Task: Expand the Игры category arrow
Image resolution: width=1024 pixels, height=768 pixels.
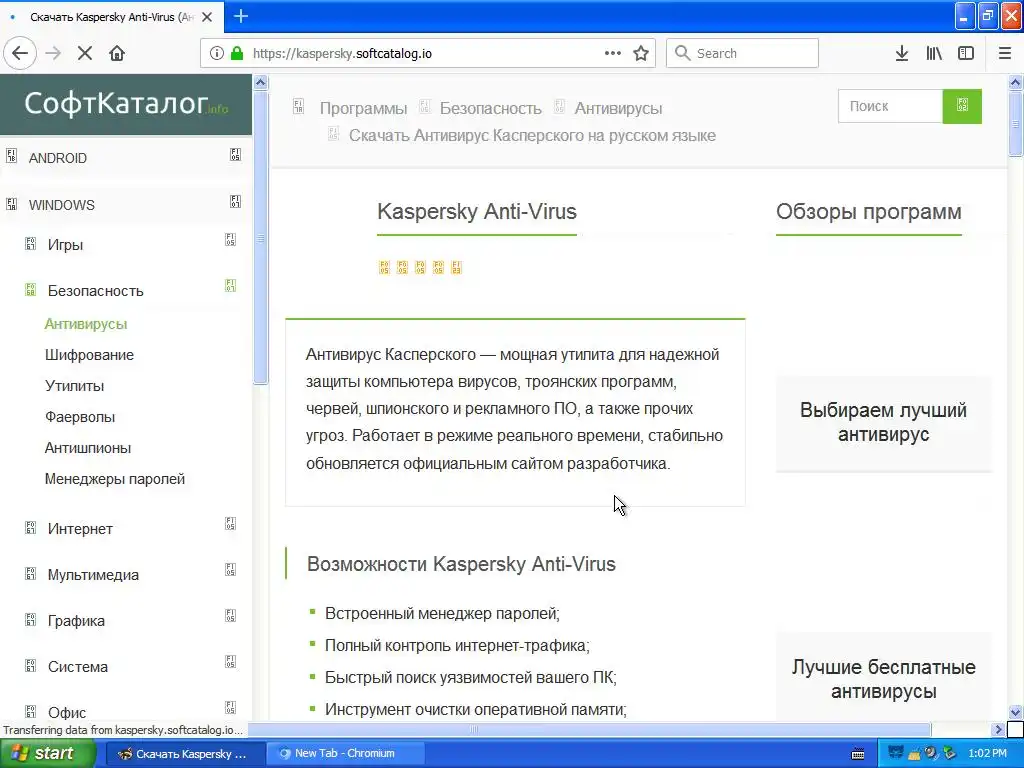Action: click(231, 240)
